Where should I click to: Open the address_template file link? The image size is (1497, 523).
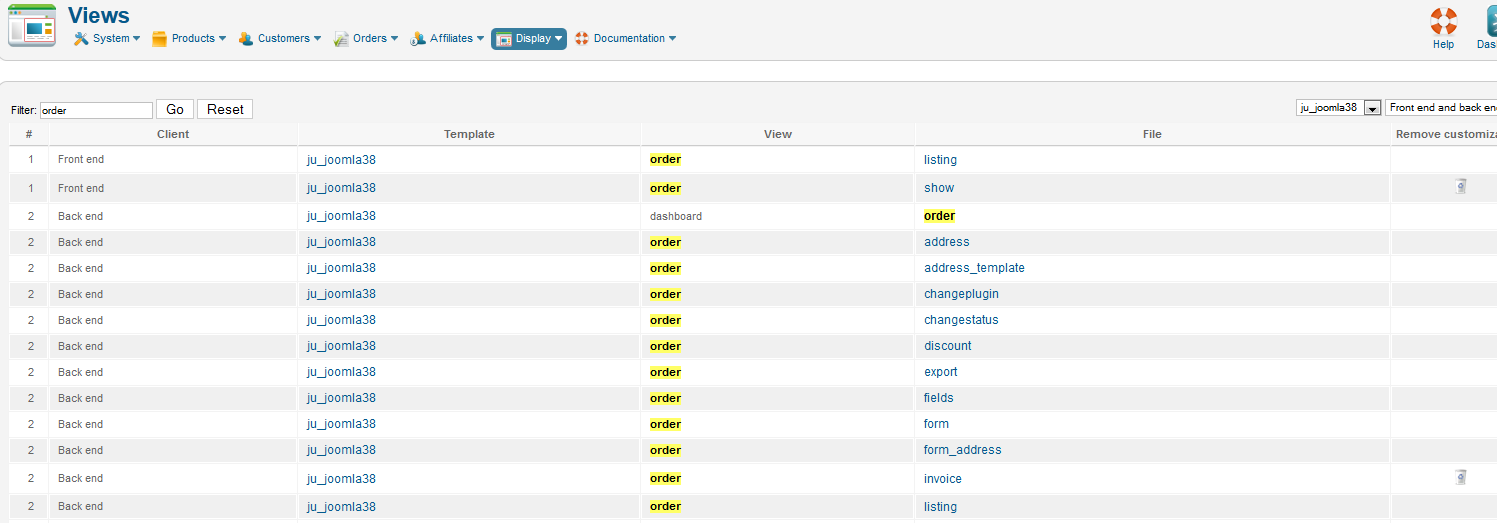[x=974, y=268]
